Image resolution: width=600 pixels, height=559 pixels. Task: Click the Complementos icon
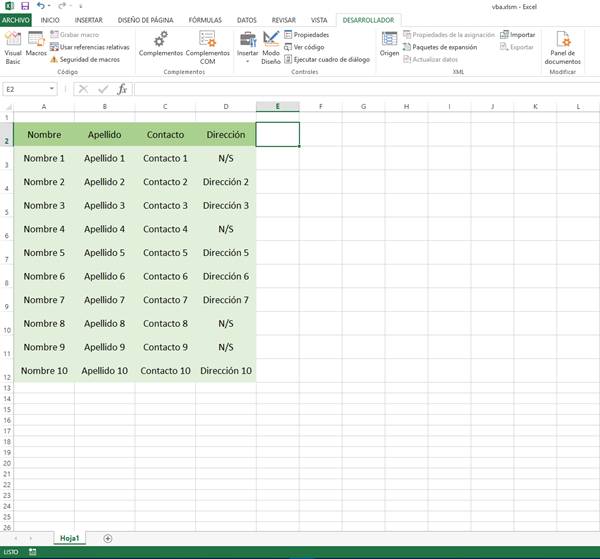click(160, 45)
